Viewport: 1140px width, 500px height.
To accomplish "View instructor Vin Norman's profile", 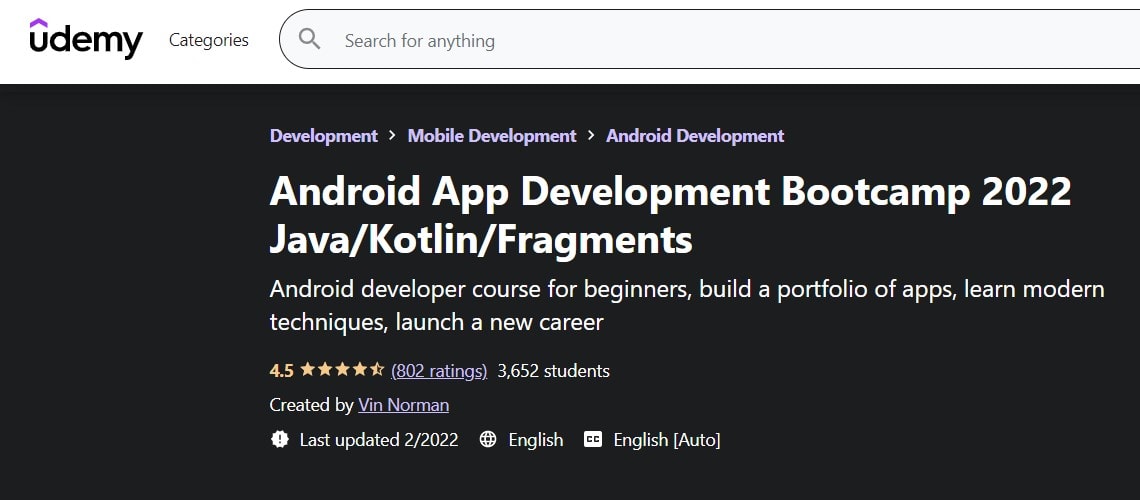I will (403, 405).
